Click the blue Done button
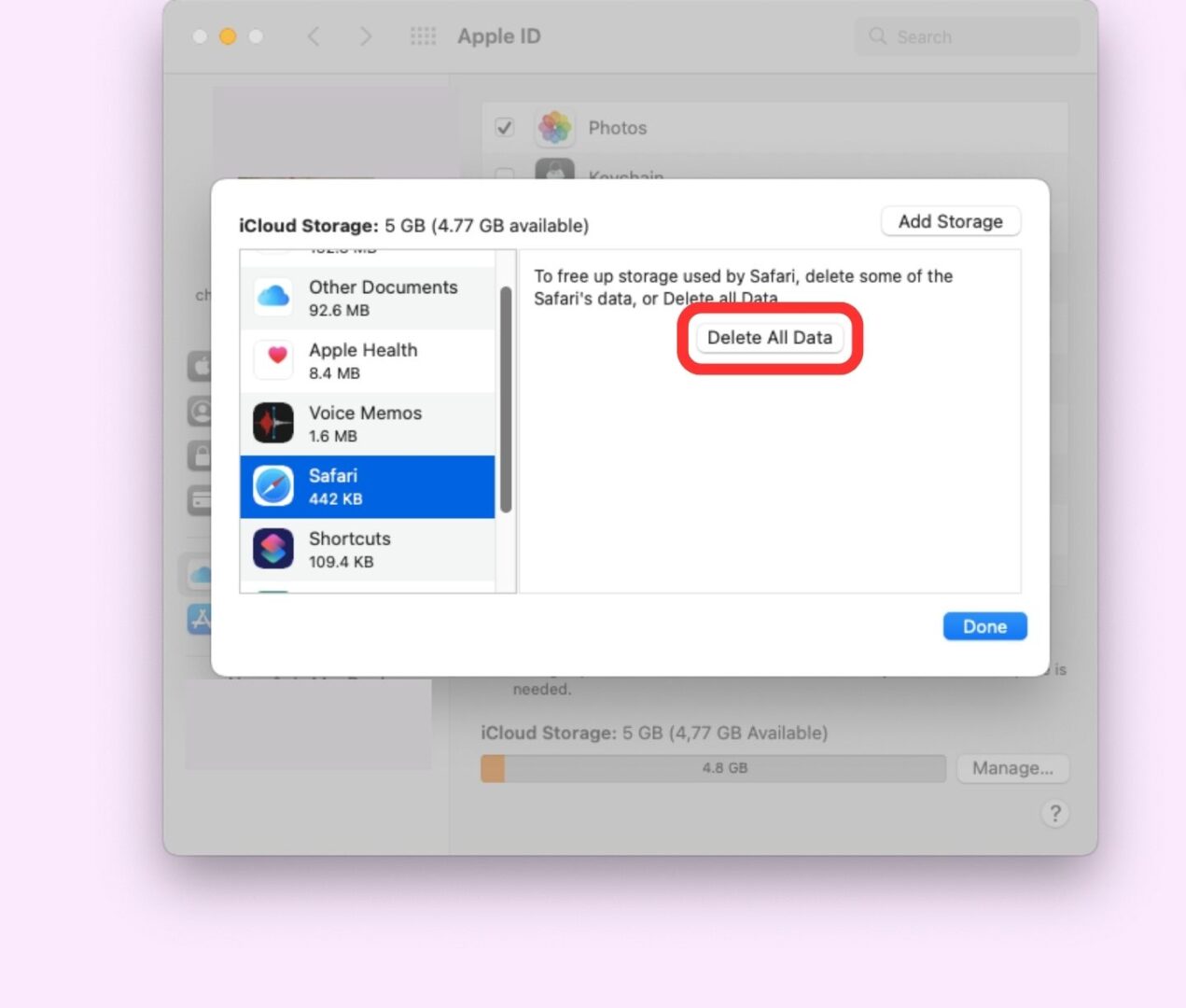 coord(984,626)
